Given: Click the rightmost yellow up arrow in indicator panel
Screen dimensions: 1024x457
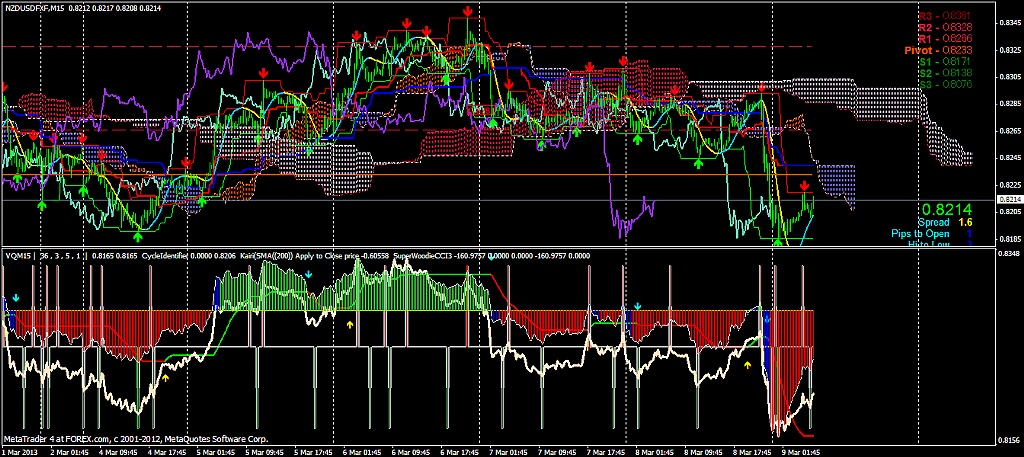Looking at the screenshot, I should click(748, 366).
